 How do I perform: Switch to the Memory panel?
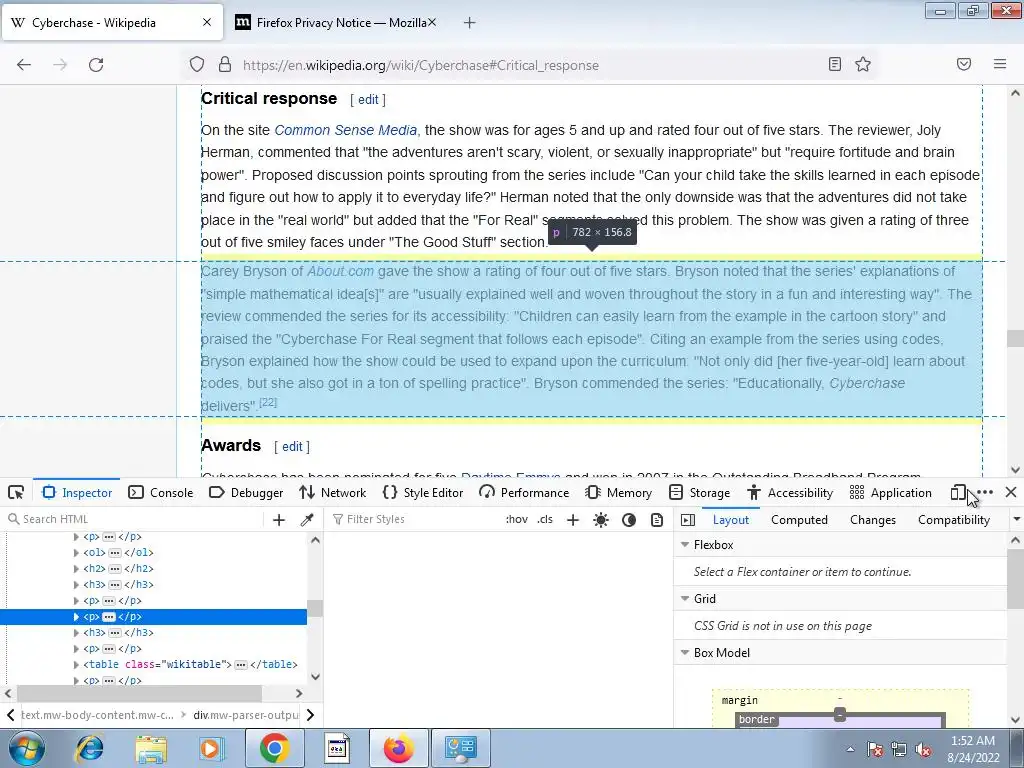[x=618, y=492]
